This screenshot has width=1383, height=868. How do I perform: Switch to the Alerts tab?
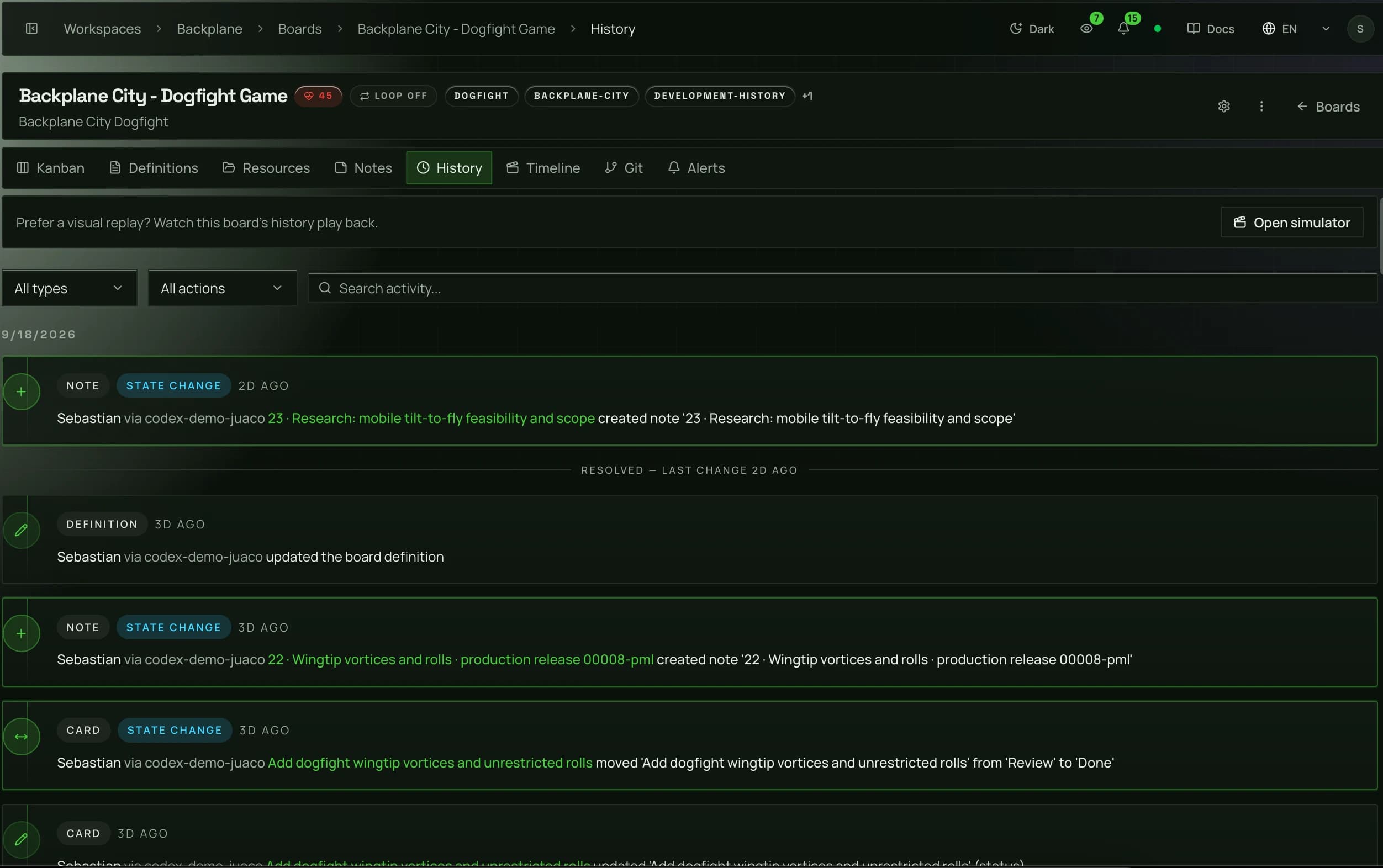(696, 168)
